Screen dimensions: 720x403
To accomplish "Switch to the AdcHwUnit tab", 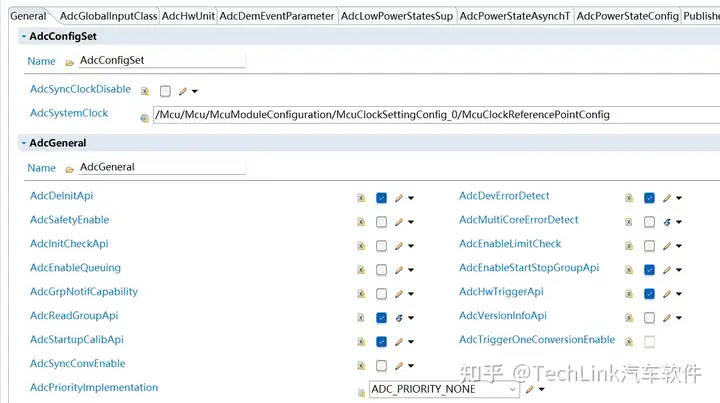I will click(187, 16).
